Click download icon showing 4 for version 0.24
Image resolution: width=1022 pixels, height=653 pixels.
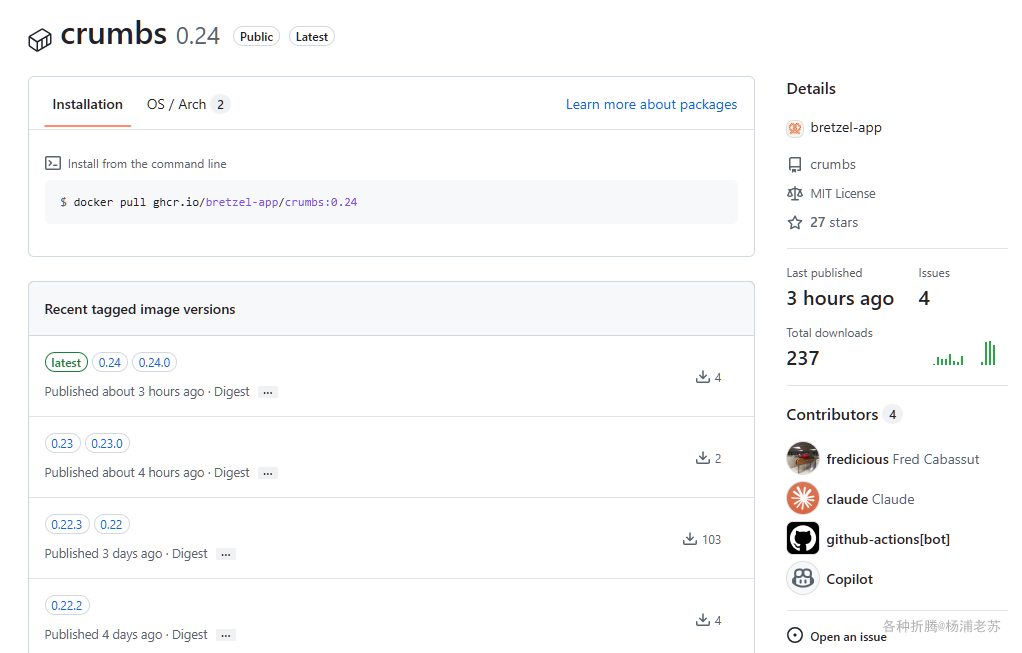click(703, 377)
